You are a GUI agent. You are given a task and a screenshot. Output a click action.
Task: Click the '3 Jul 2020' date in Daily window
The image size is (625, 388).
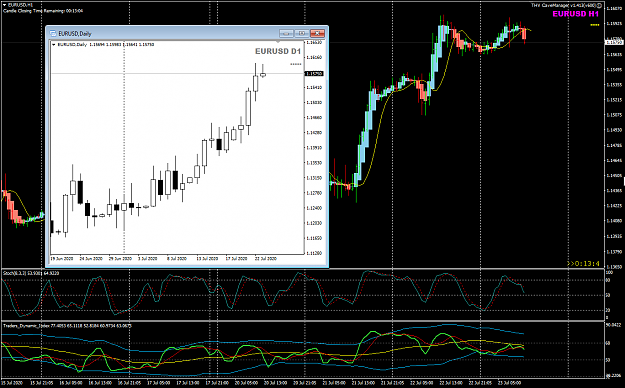(x=147, y=259)
